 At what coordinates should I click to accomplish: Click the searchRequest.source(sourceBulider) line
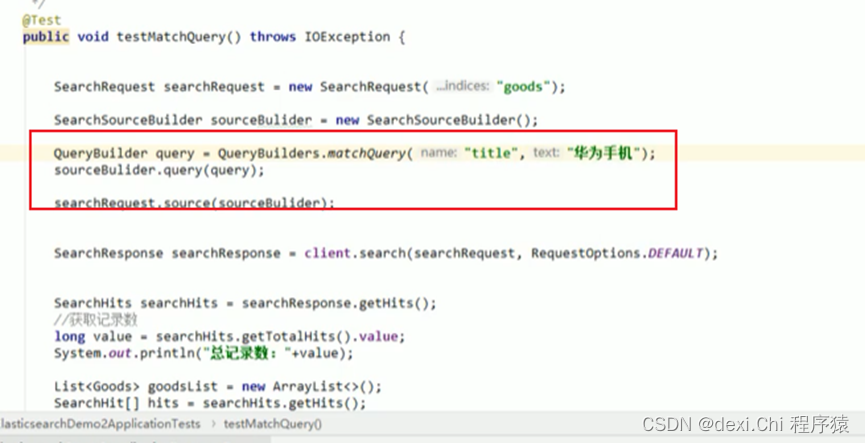[195, 203]
